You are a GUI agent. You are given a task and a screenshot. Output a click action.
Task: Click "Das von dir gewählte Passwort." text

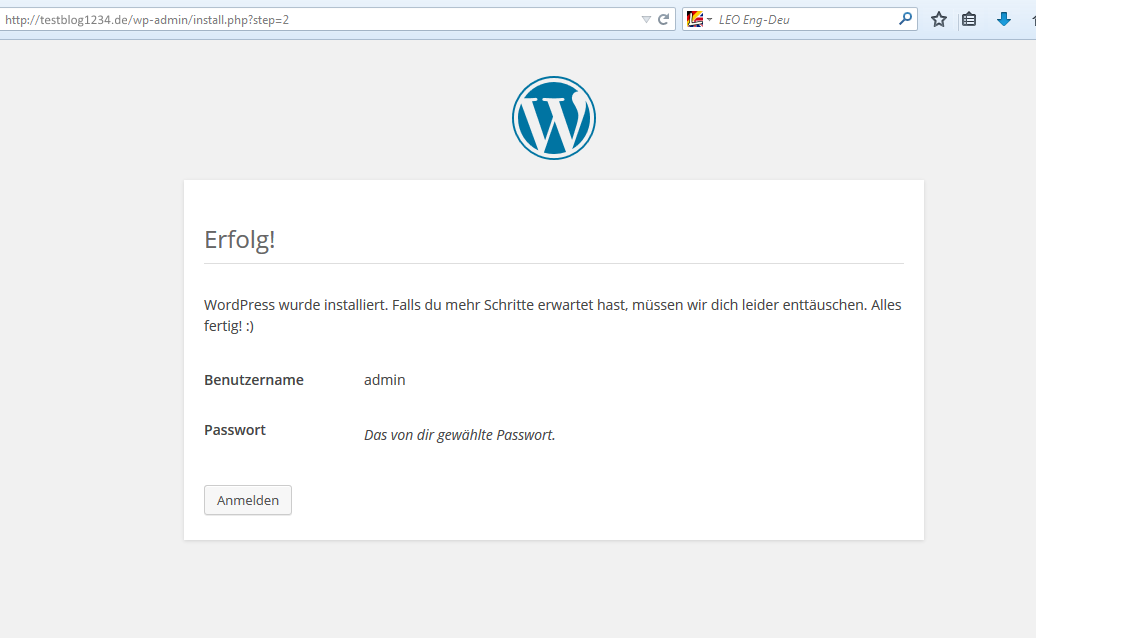[x=459, y=435]
